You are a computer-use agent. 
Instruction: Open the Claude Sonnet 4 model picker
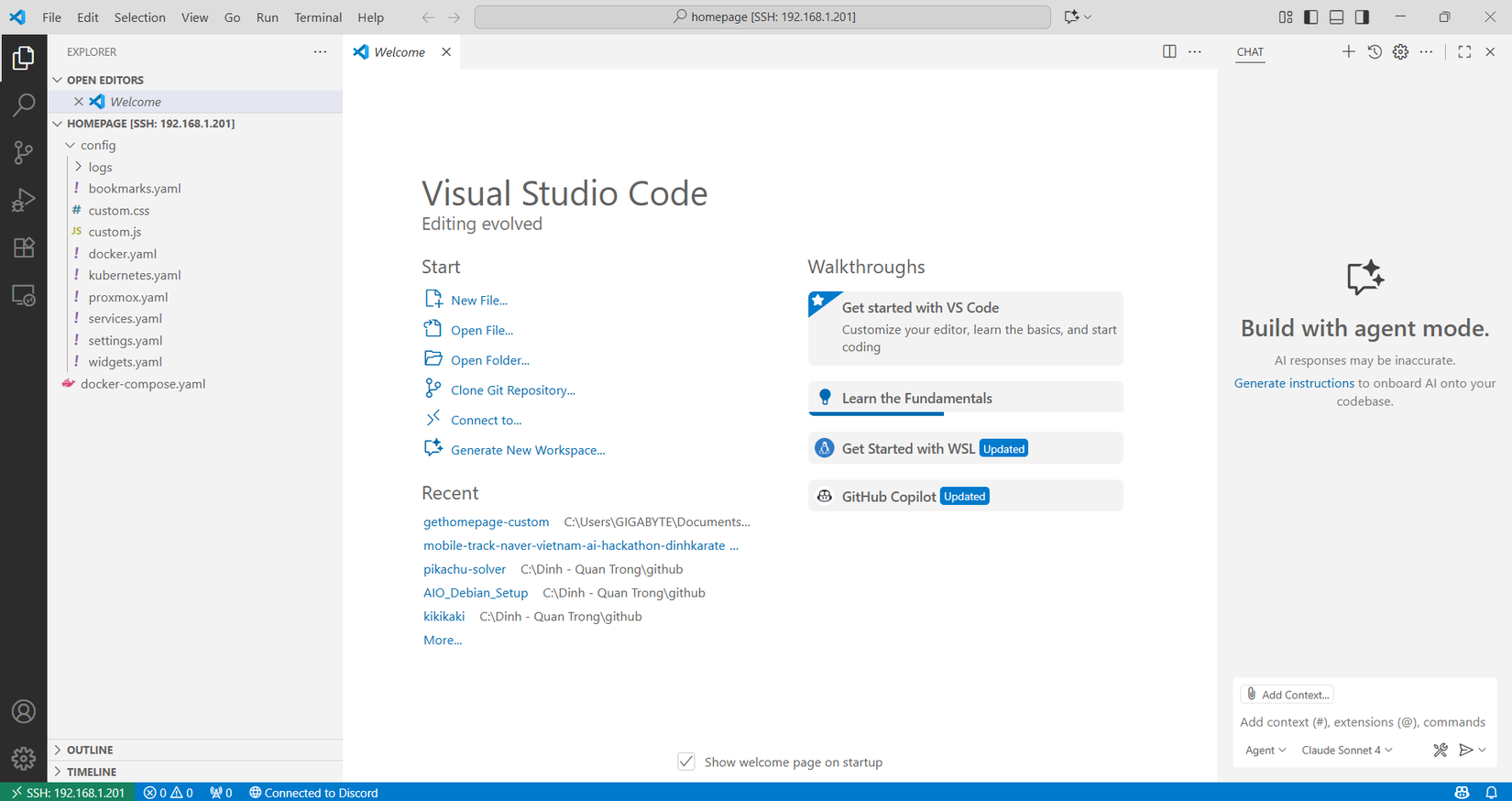click(1346, 750)
